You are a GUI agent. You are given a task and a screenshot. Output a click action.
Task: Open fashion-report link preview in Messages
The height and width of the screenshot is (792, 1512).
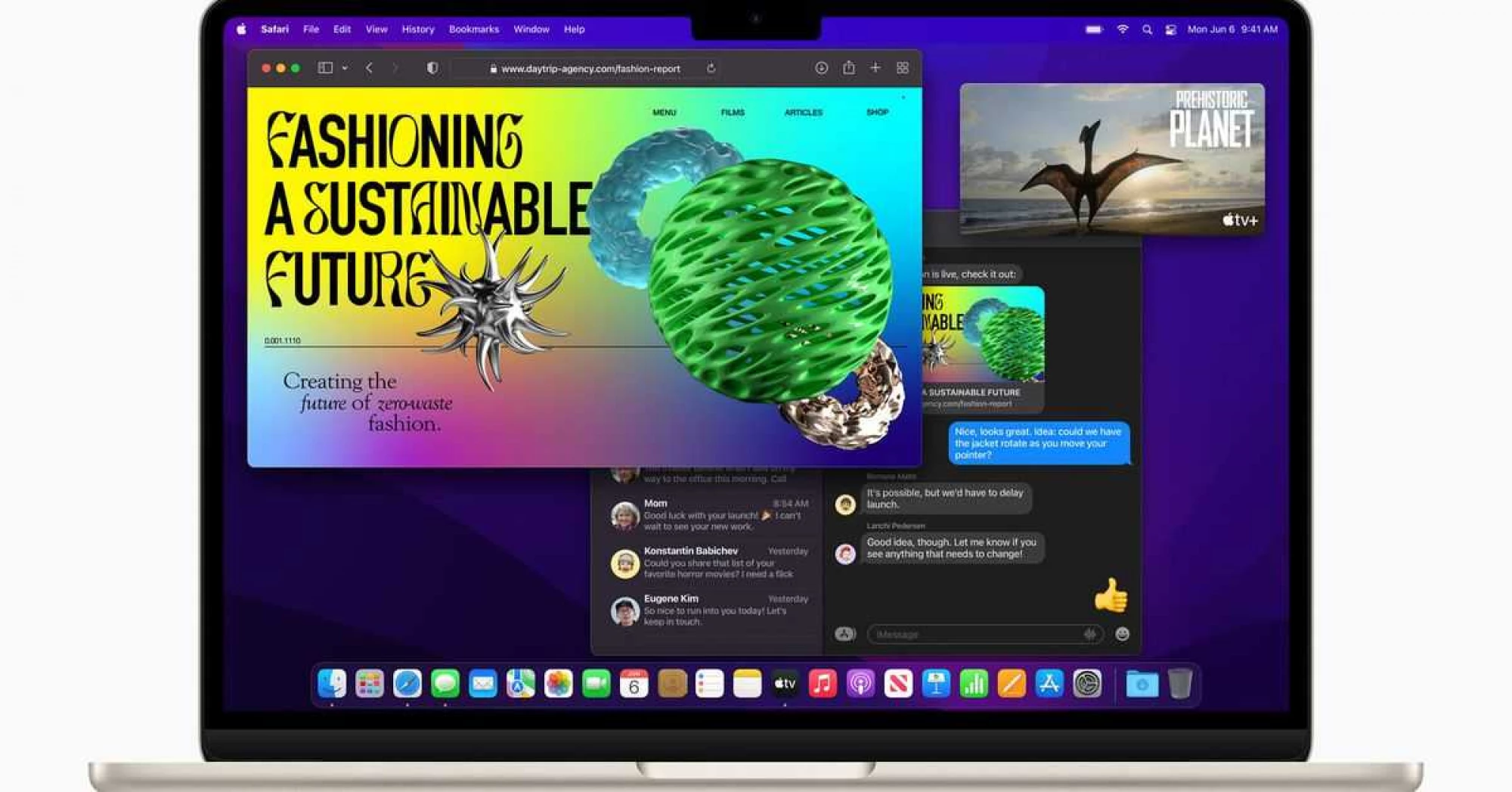coord(984,349)
